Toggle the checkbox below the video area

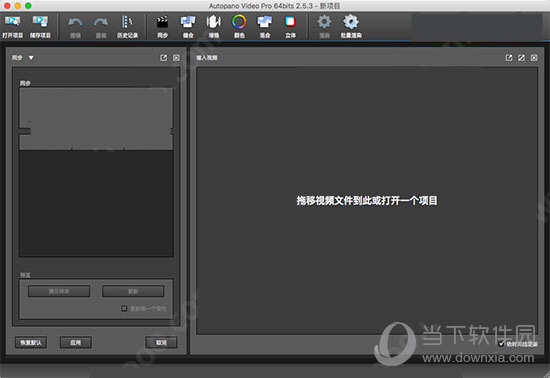pos(502,344)
